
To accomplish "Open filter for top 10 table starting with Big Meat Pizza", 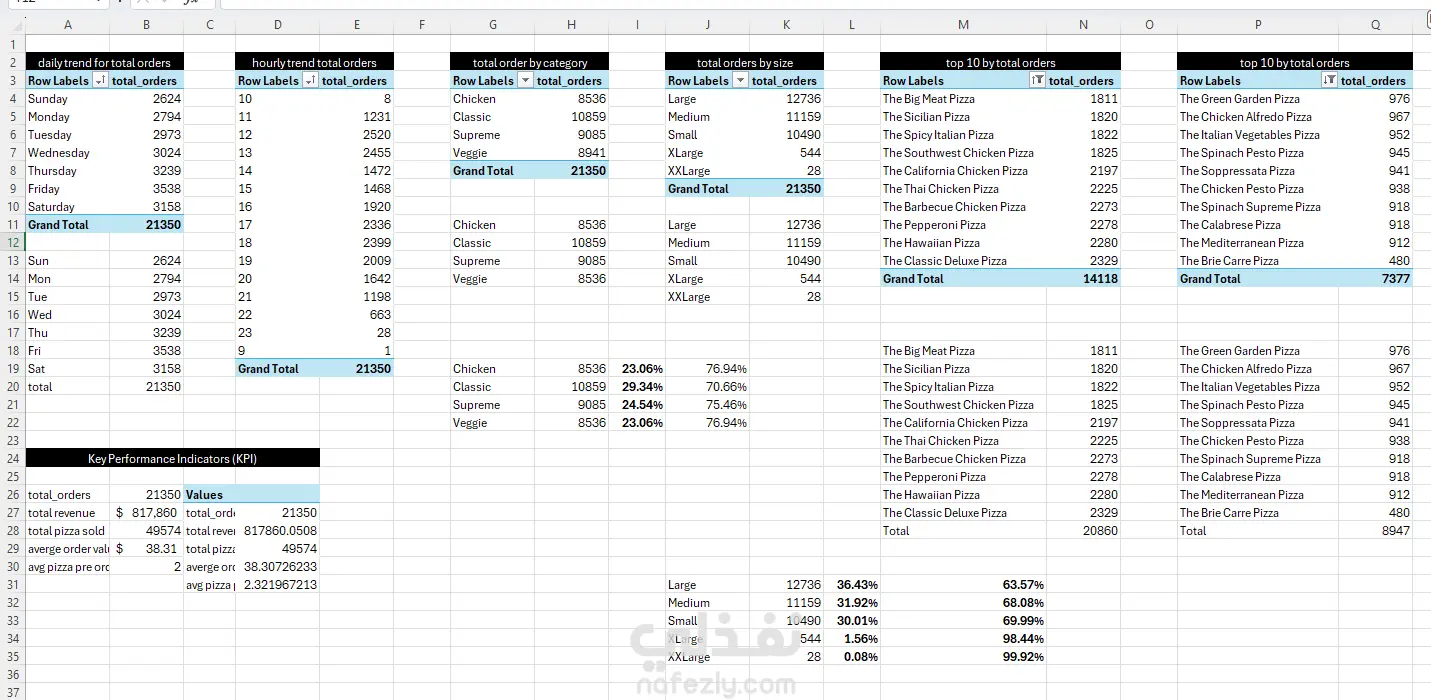I will 1037,81.
